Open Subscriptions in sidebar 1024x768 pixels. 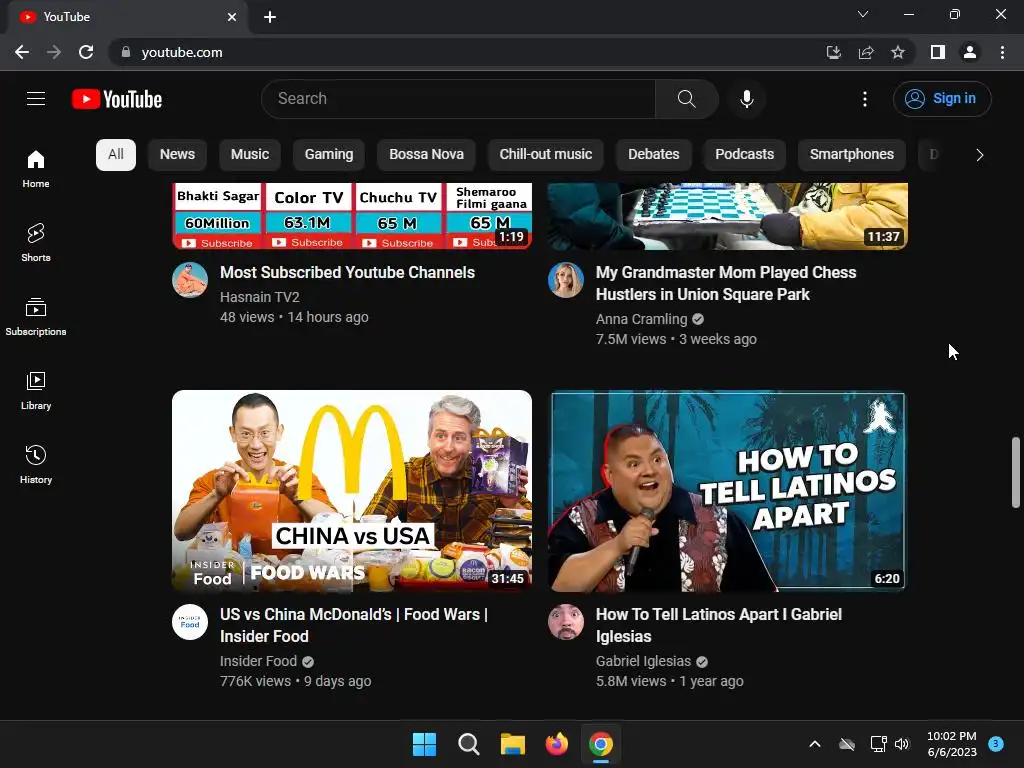pos(36,317)
